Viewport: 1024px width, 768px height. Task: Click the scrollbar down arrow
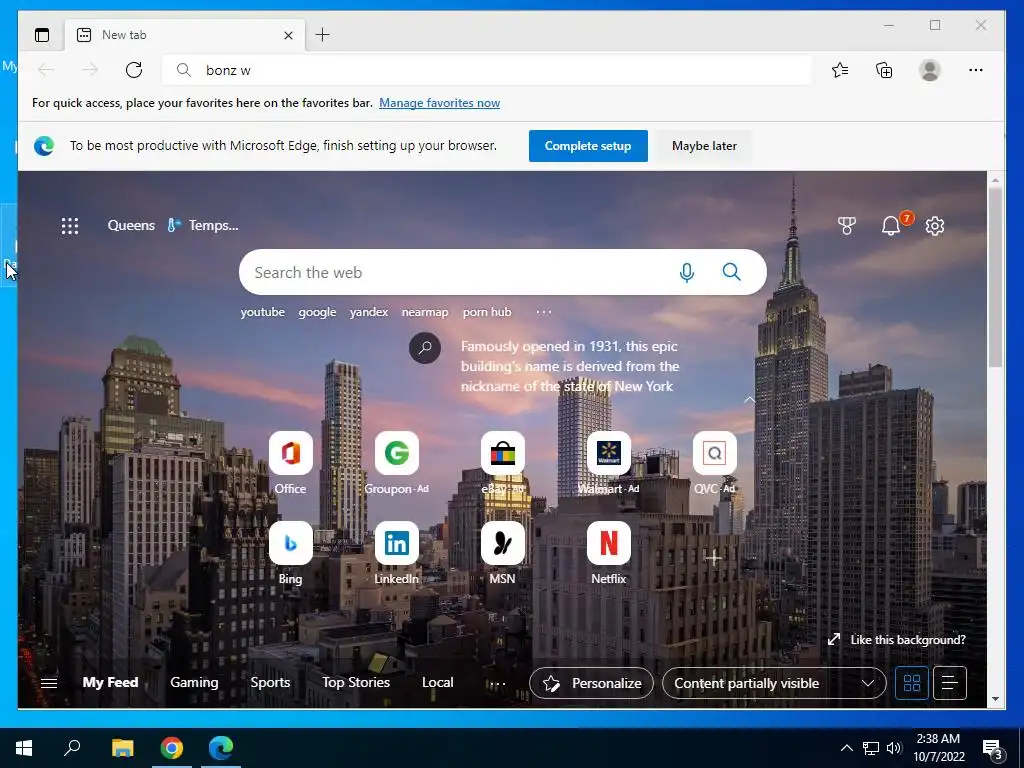coord(995,699)
